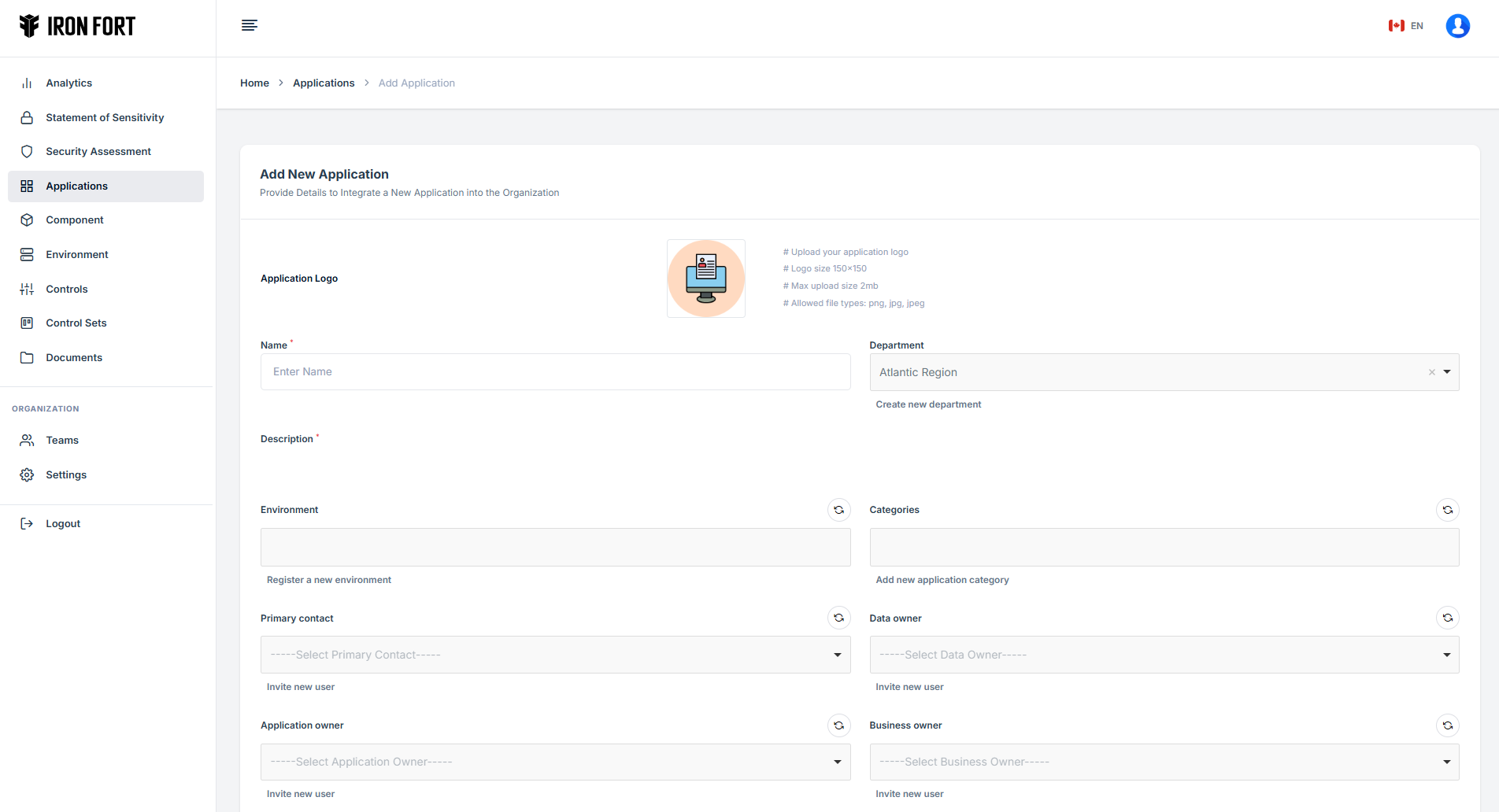Clear the Atlantic Region department selection
The height and width of the screenshot is (812, 1499).
coord(1431,372)
